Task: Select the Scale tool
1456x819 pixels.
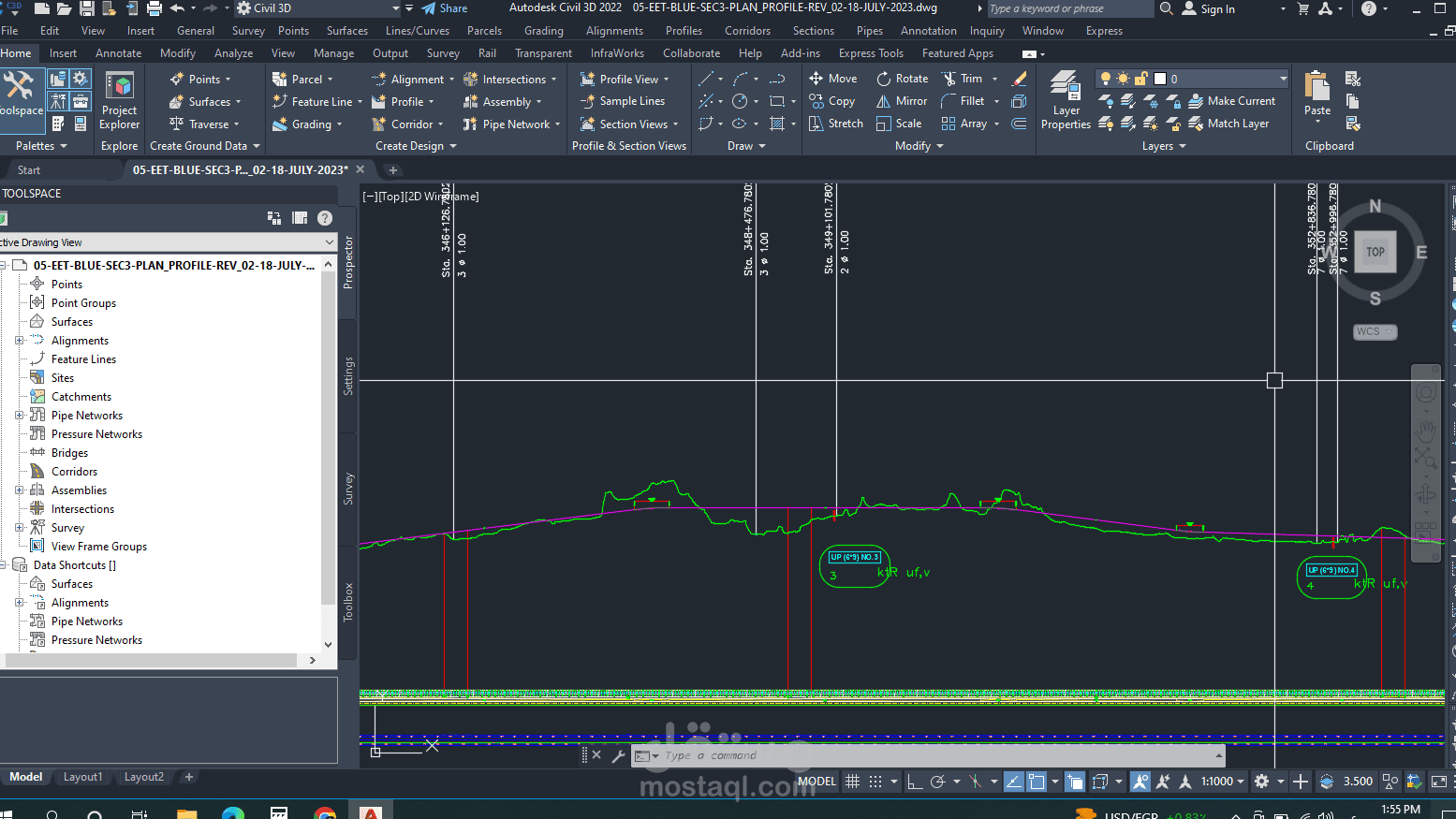Action: pos(898,124)
